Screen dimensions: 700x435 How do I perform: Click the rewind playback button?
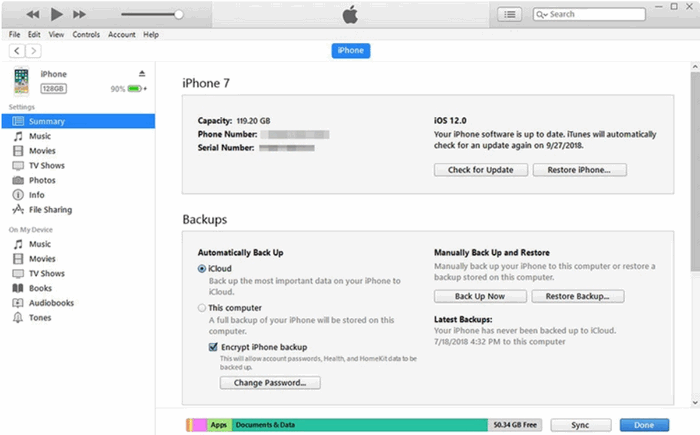[x=33, y=14]
